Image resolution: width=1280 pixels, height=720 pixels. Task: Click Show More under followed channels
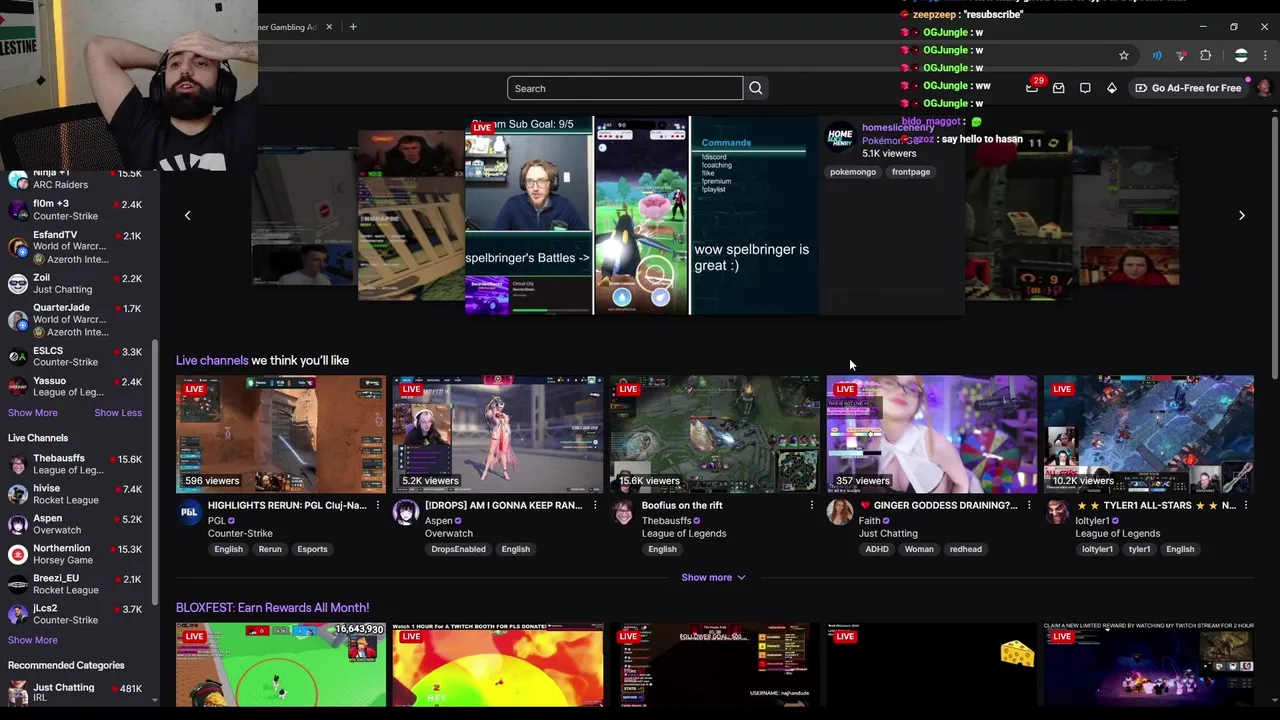click(x=33, y=413)
